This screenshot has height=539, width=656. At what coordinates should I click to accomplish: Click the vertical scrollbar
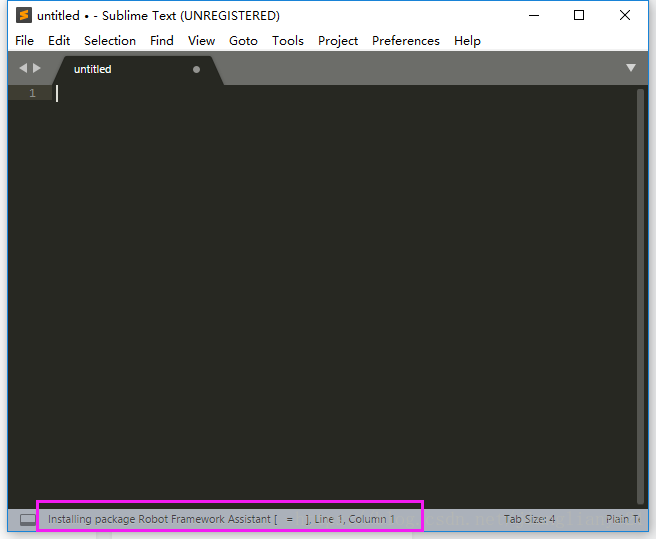(640, 296)
